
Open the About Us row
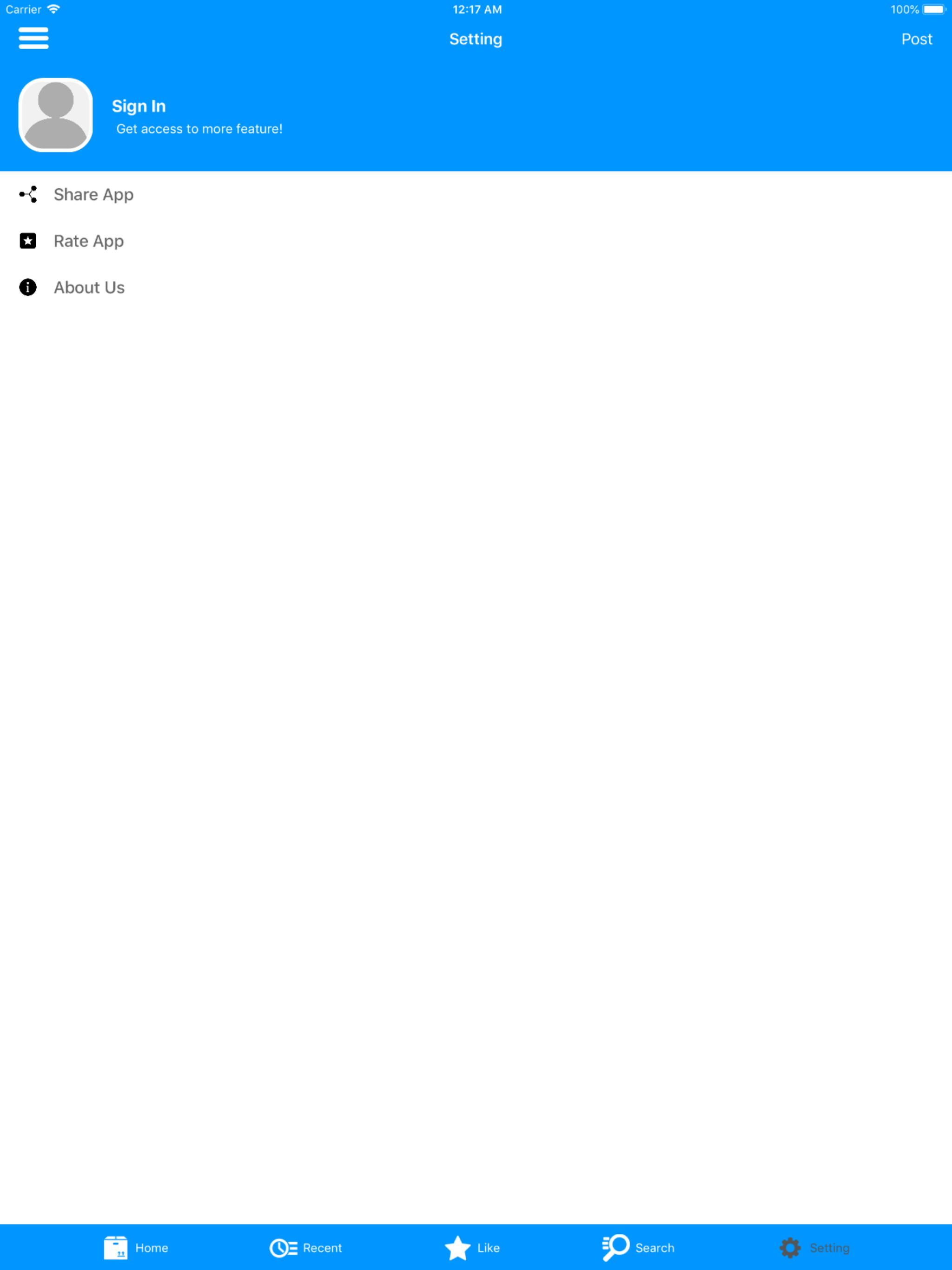click(476, 288)
